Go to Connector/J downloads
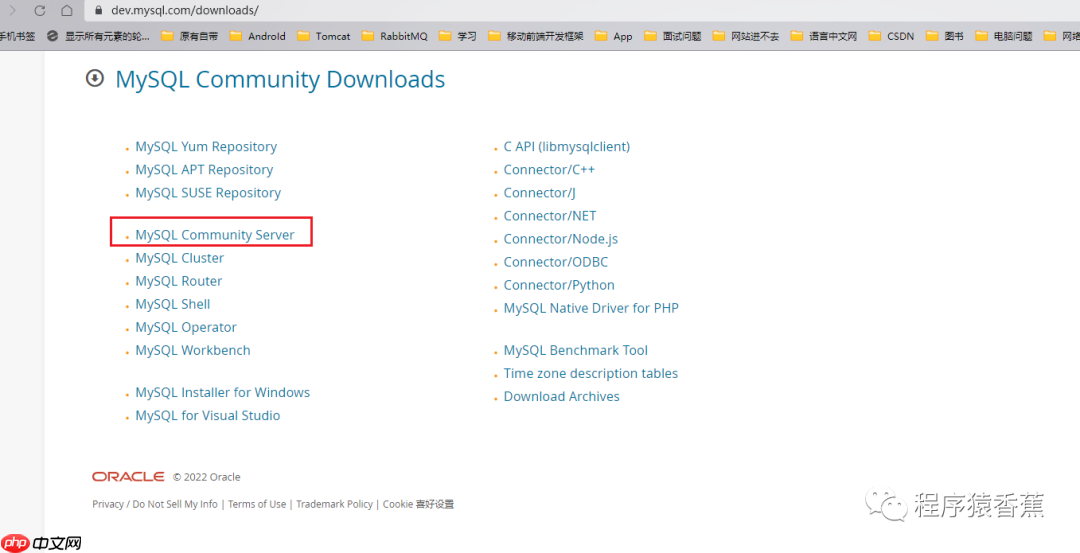Screen dimensions: 1080x553 pyautogui.click(x=539, y=193)
